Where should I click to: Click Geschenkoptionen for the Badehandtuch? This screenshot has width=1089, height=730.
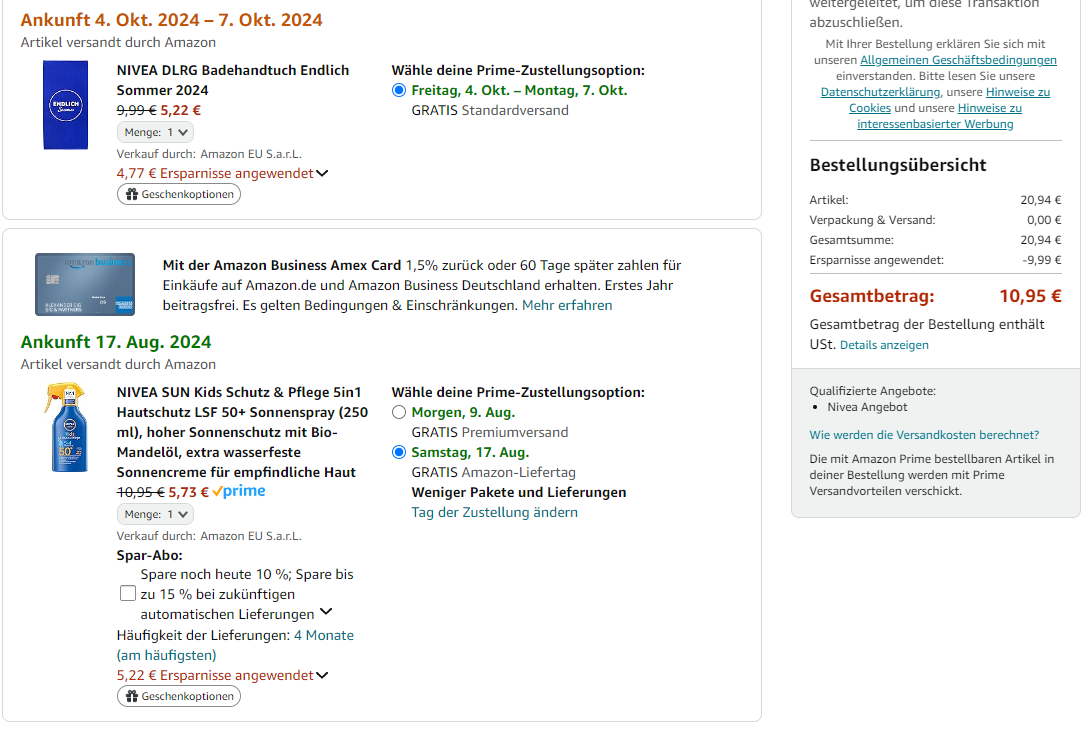point(179,194)
